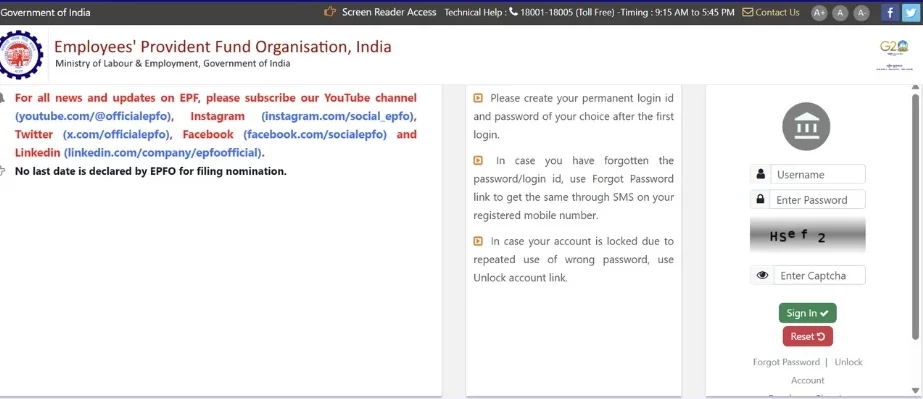Click the toll free number 18001-18005
The height and width of the screenshot is (399, 923).
point(546,12)
